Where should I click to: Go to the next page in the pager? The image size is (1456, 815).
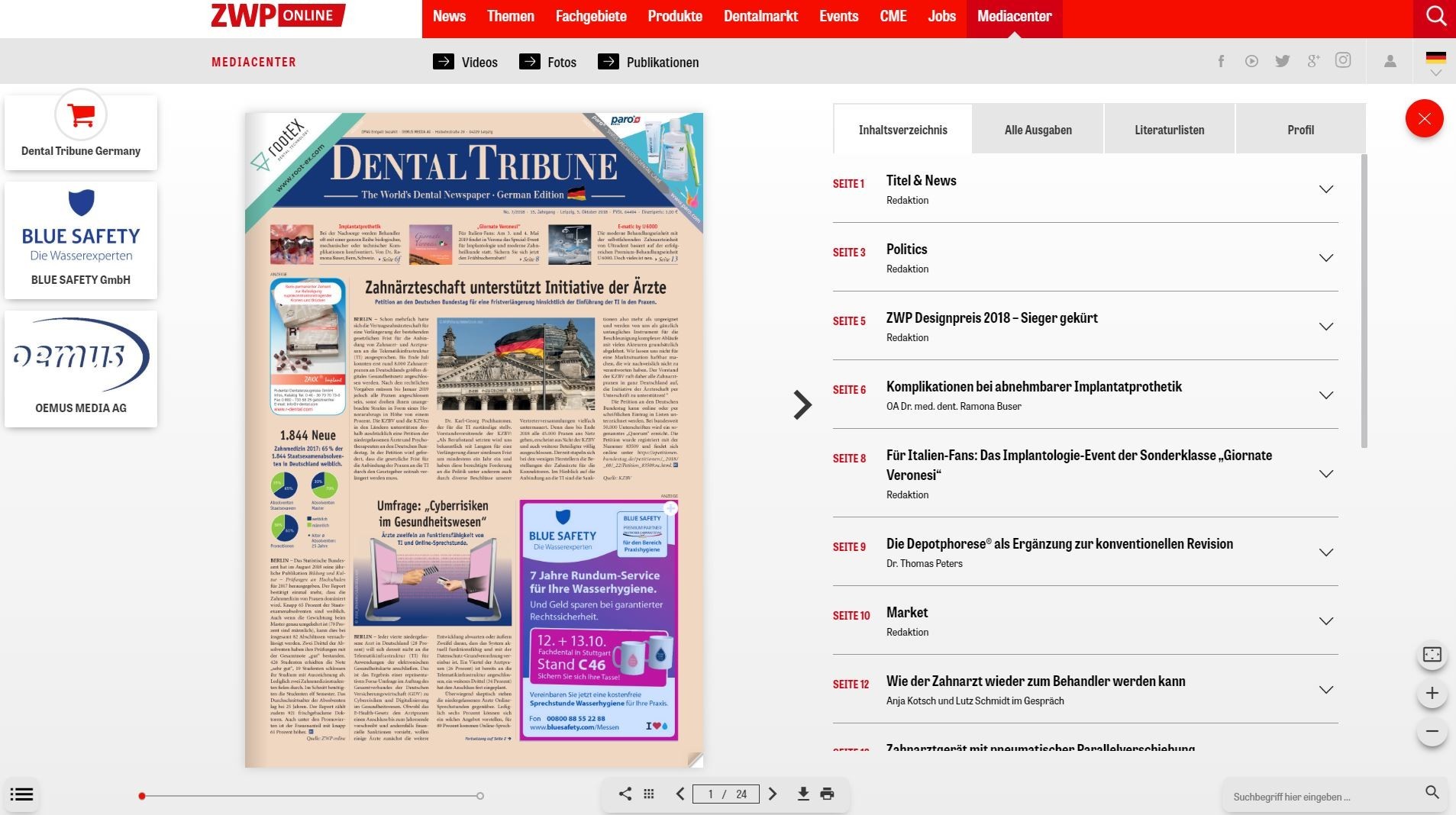(x=772, y=794)
